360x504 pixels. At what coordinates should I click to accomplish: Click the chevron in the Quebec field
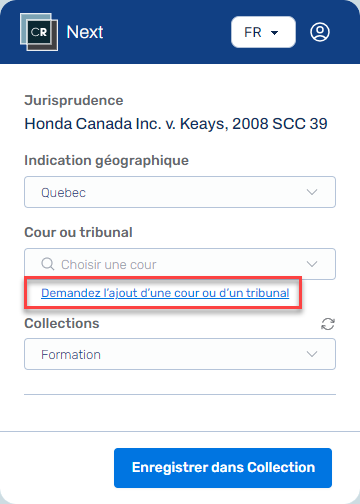(312, 192)
